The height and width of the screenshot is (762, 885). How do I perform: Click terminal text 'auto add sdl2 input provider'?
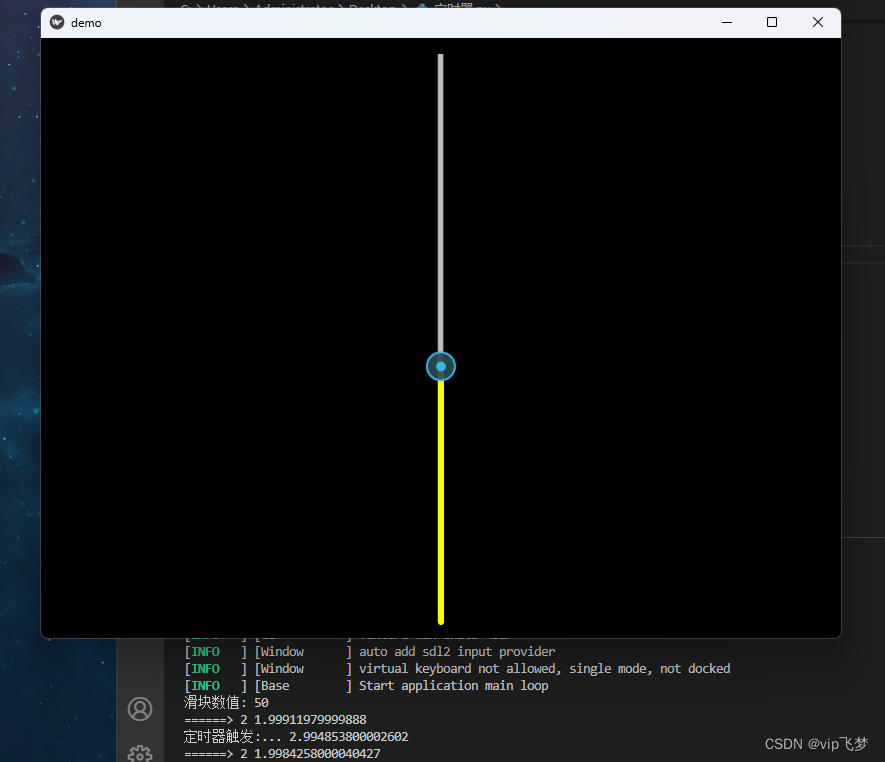pos(457,652)
